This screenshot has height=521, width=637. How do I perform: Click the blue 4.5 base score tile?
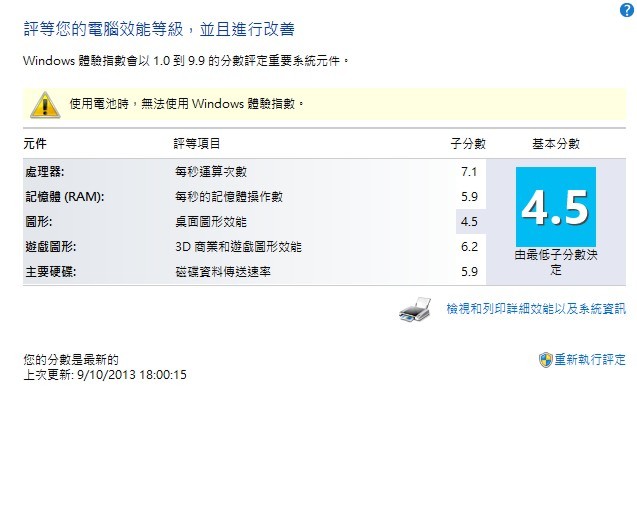(x=556, y=206)
